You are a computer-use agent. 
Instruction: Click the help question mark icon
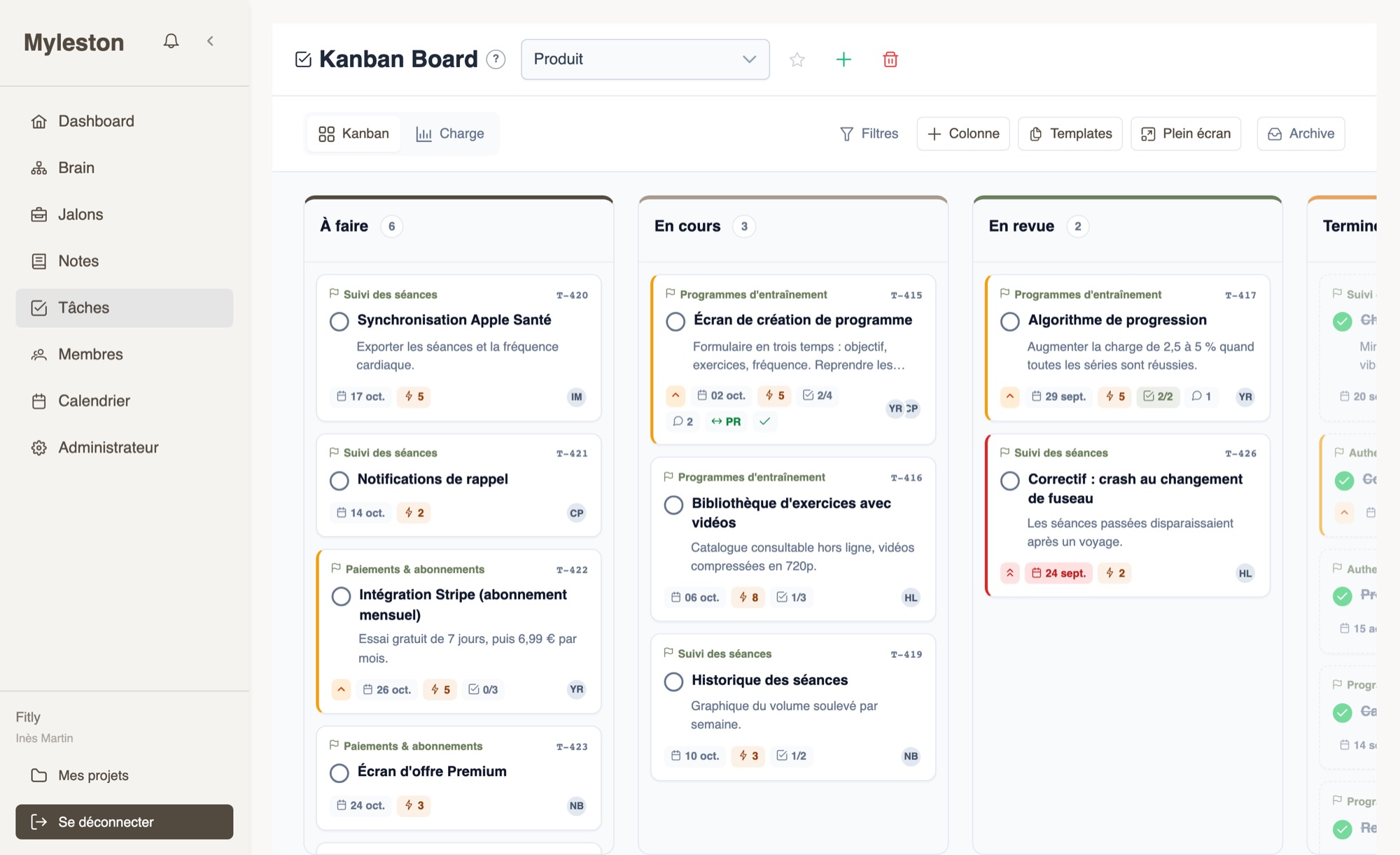(x=496, y=59)
